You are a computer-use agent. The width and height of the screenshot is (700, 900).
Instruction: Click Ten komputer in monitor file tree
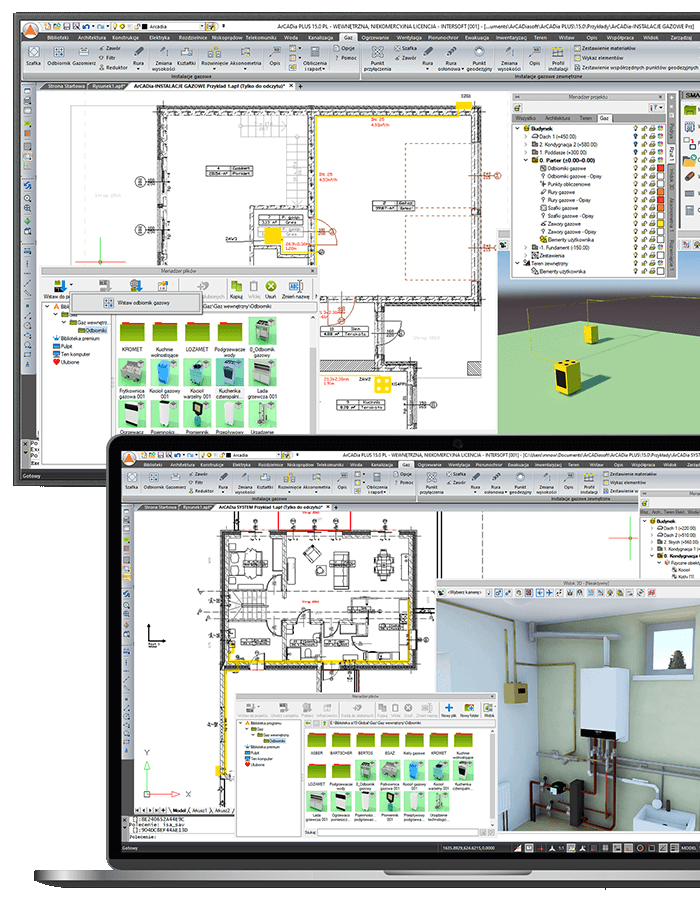coord(72,354)
